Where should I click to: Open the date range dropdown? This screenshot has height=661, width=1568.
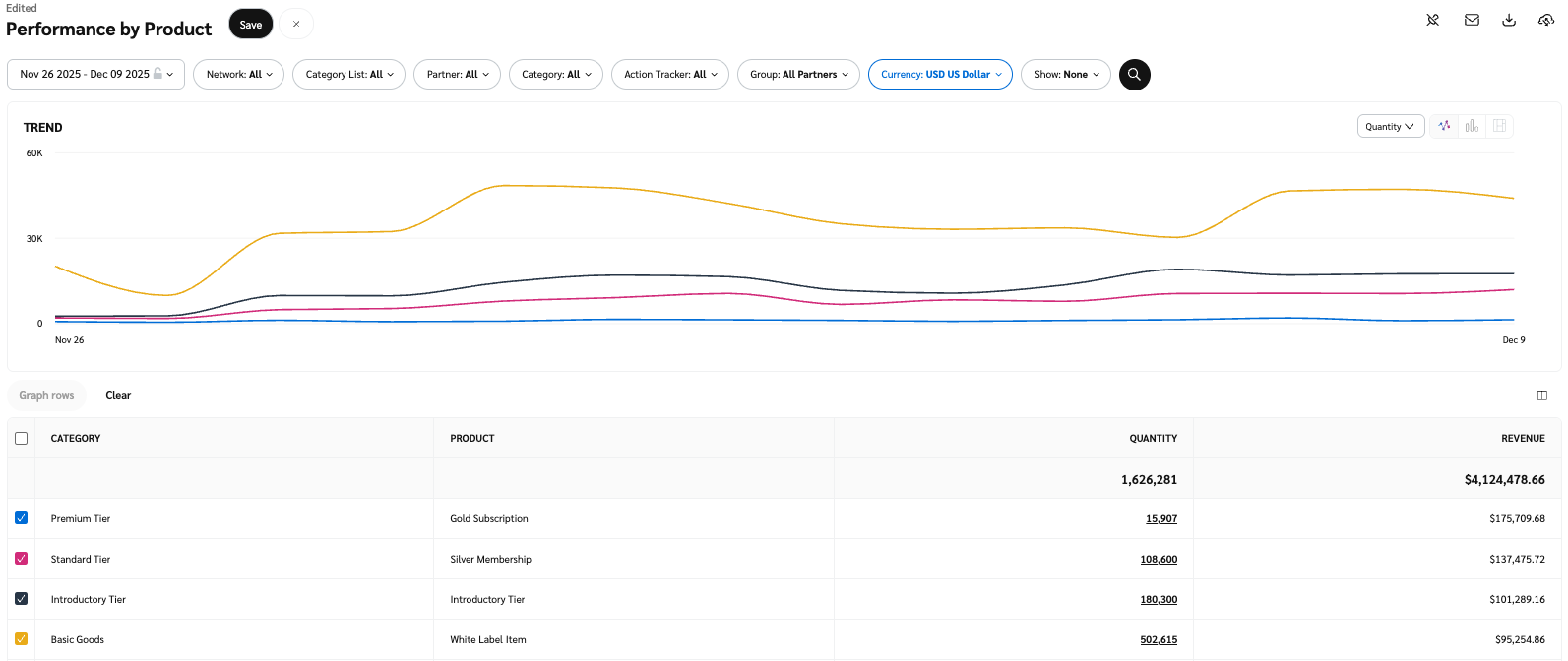pos(95,75)
